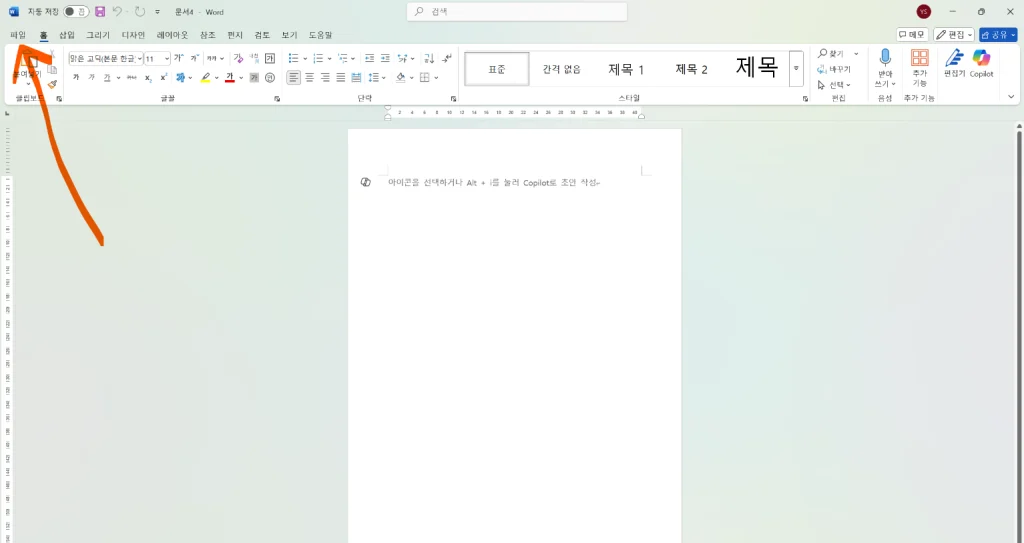The image size is (1024, 543).
Task: Click the Replace (바꾸기) button
Action: [834, 69]
